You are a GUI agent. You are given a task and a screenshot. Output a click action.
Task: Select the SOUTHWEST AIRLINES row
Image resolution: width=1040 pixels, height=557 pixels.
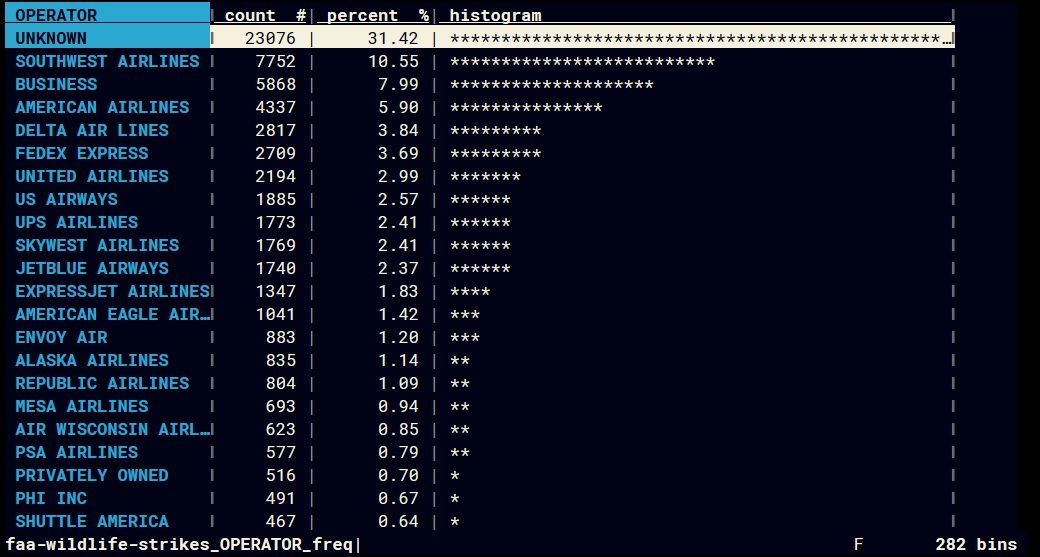pos(480,61)
